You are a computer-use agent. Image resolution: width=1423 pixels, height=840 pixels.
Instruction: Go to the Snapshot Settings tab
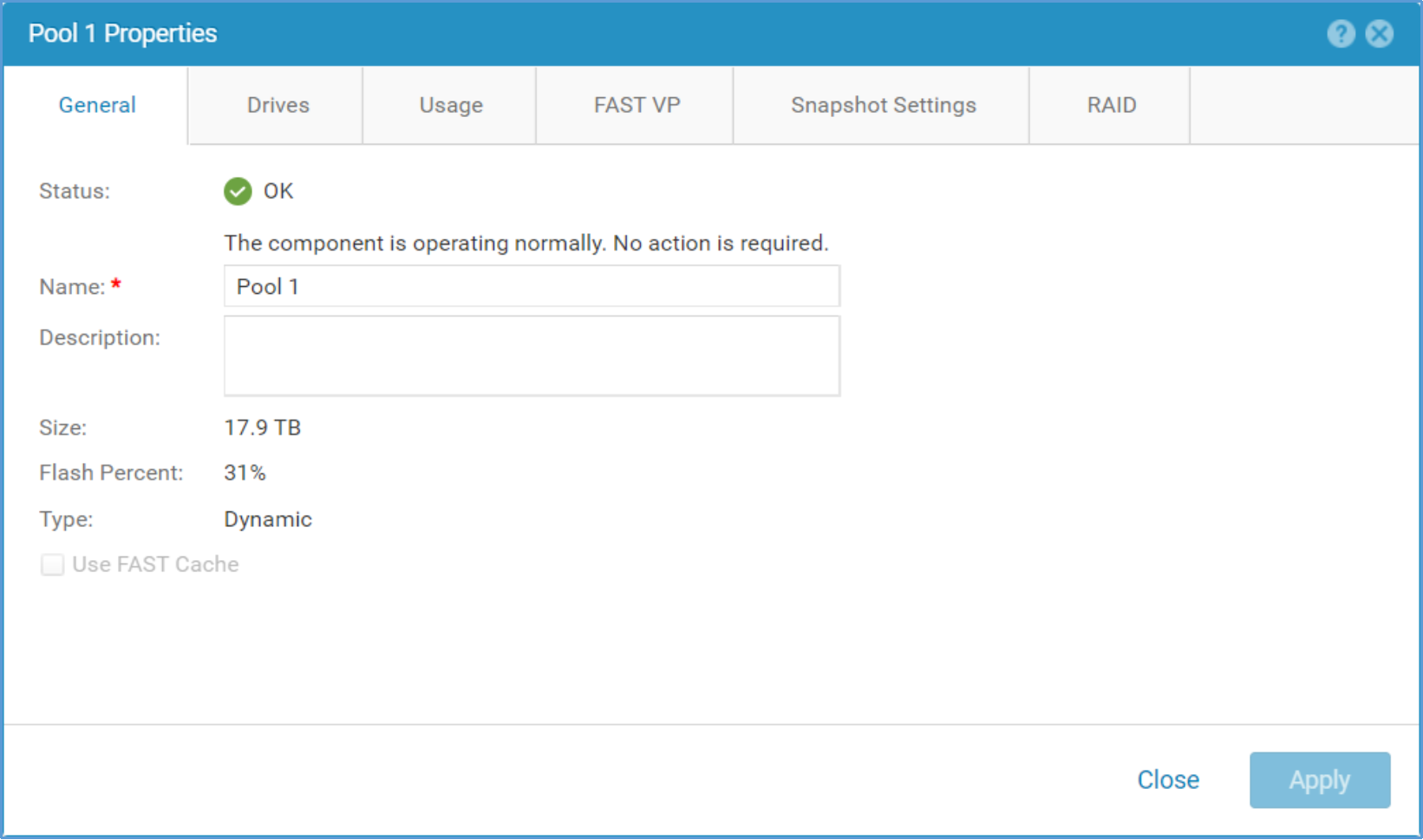(x=883, y=105)
